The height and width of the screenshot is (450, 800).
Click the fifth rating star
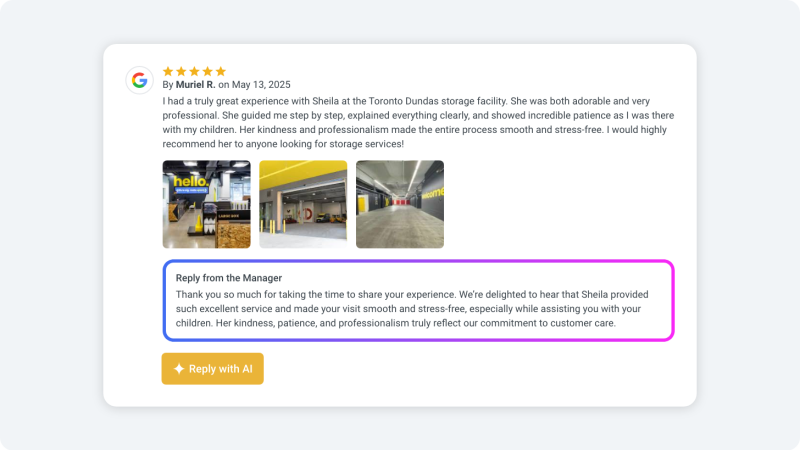(220, 71)
